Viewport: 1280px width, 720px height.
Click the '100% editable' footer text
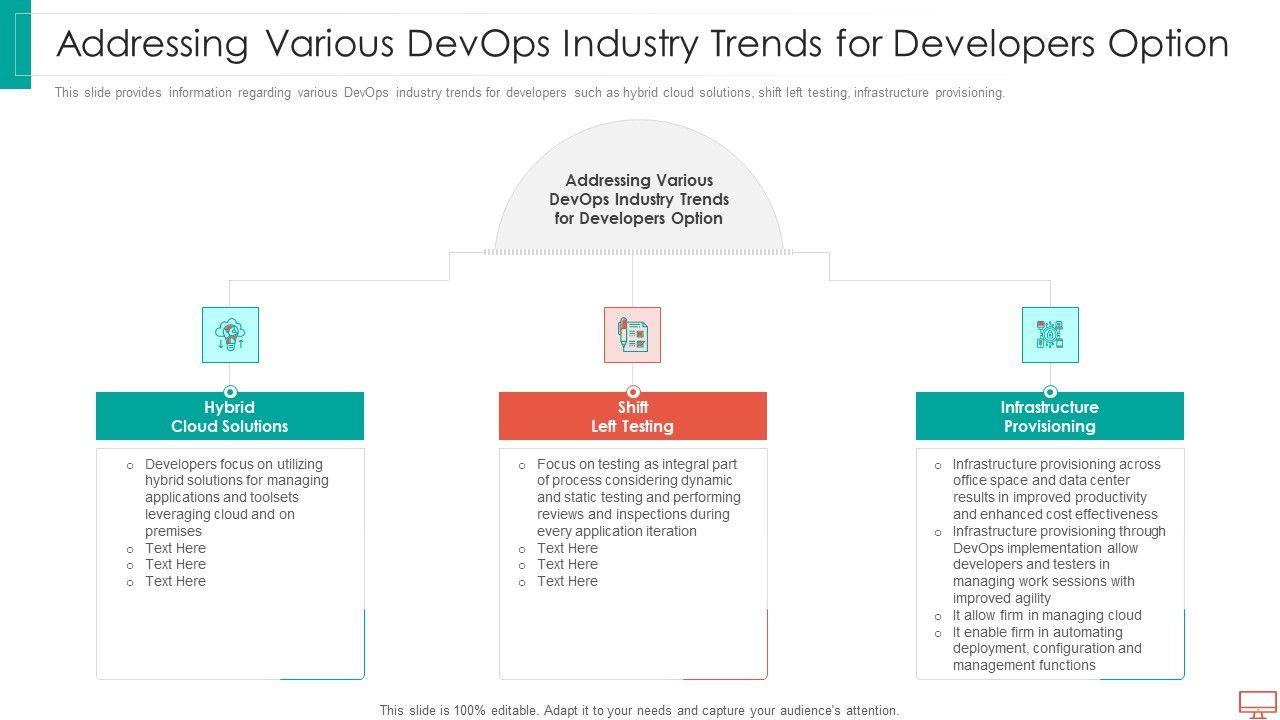coord(639,710)
